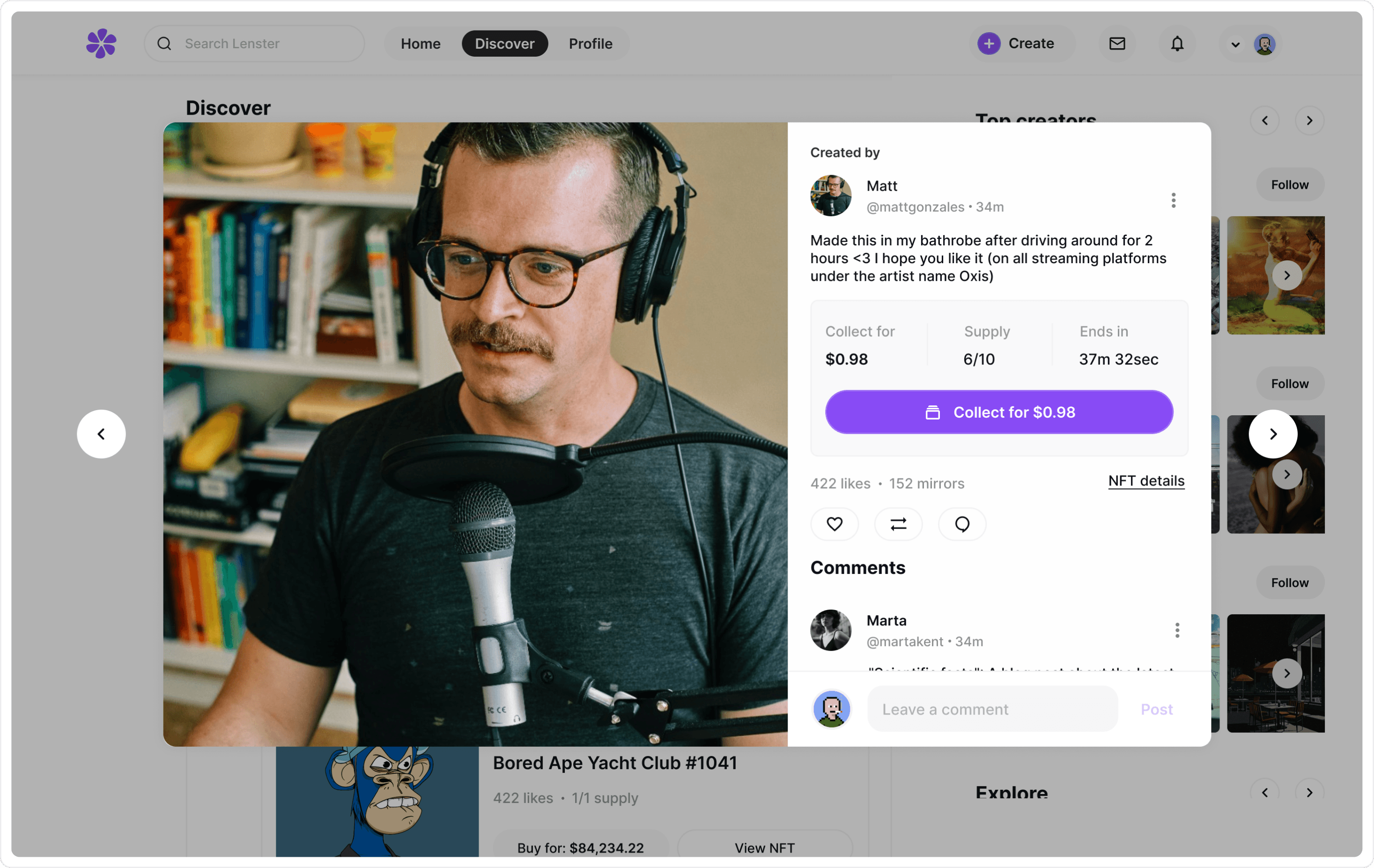Switch to the Profile tab

click(x=590, y=44)
